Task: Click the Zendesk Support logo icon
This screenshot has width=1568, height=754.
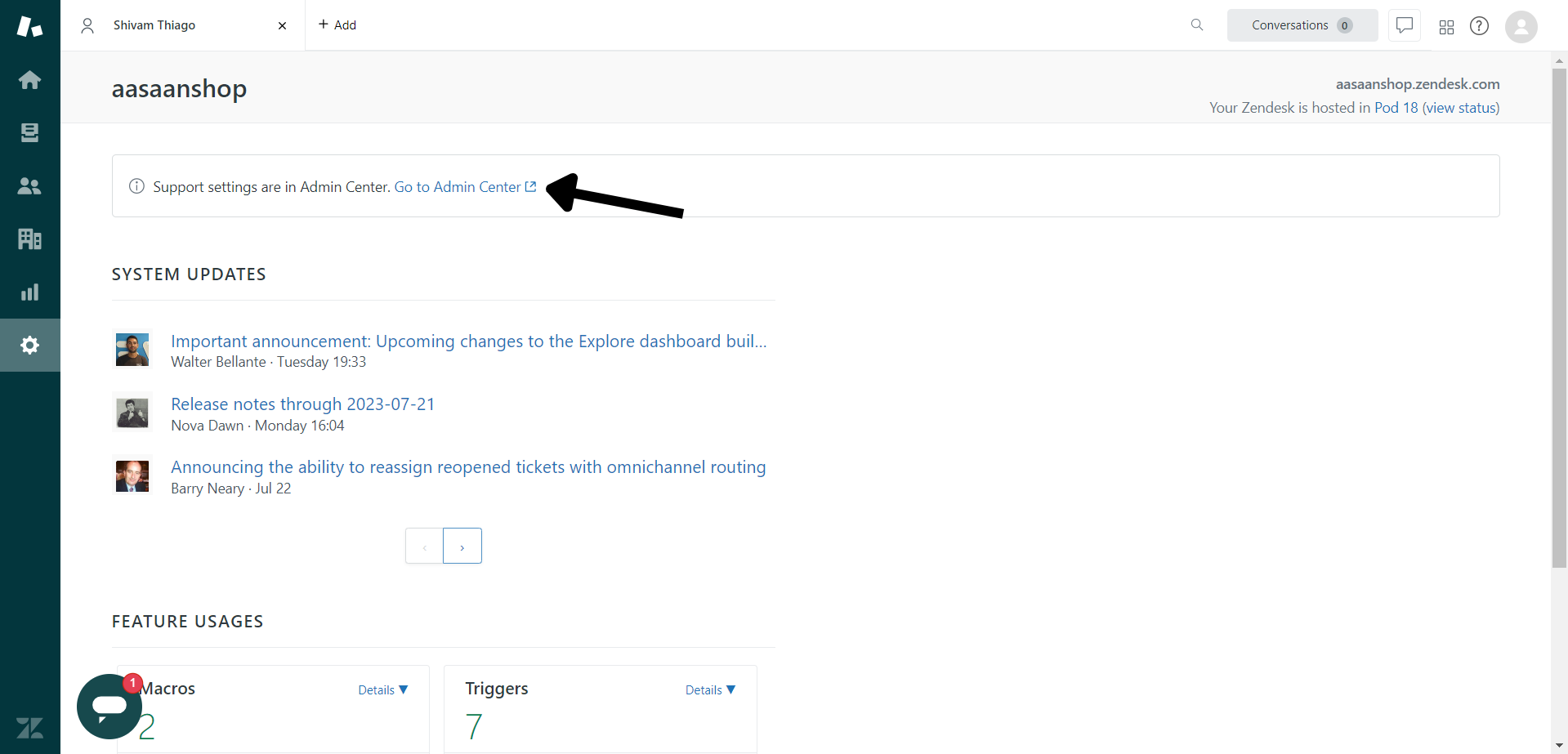Action: click(29, 26)
